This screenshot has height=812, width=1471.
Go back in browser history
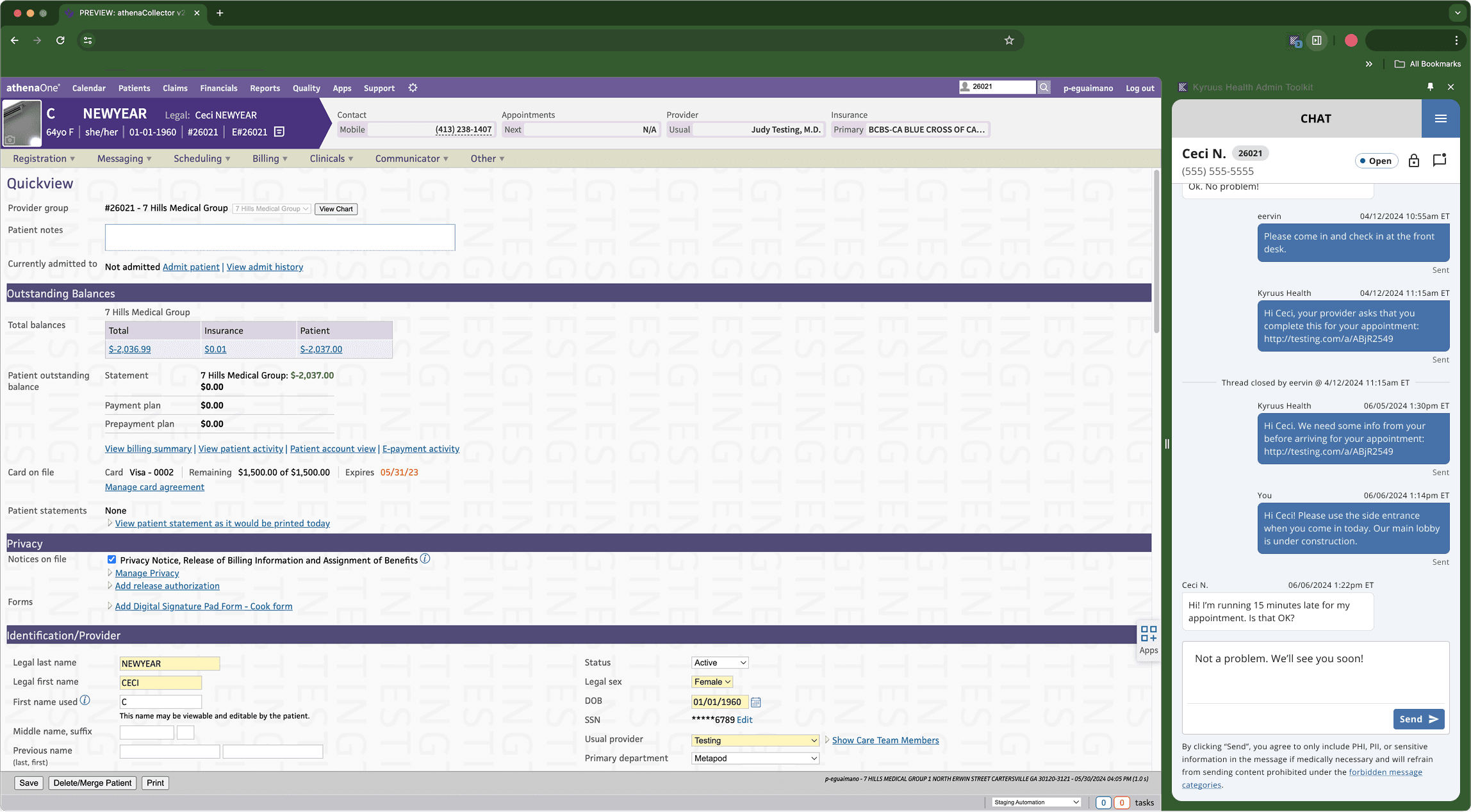[14, 40]
